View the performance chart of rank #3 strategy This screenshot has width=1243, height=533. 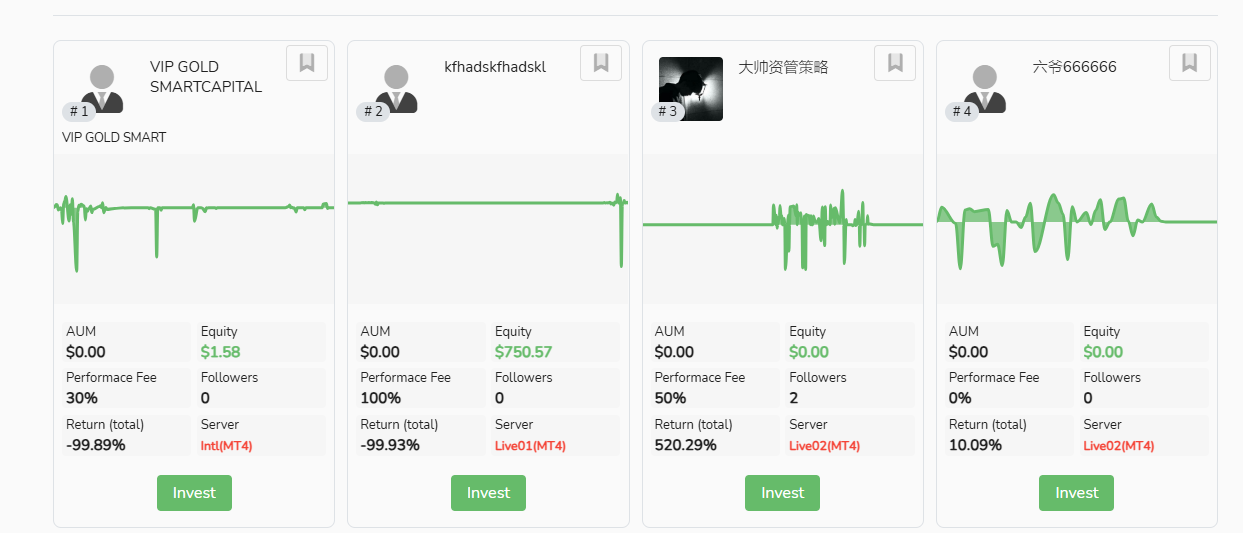click(783, 229)
